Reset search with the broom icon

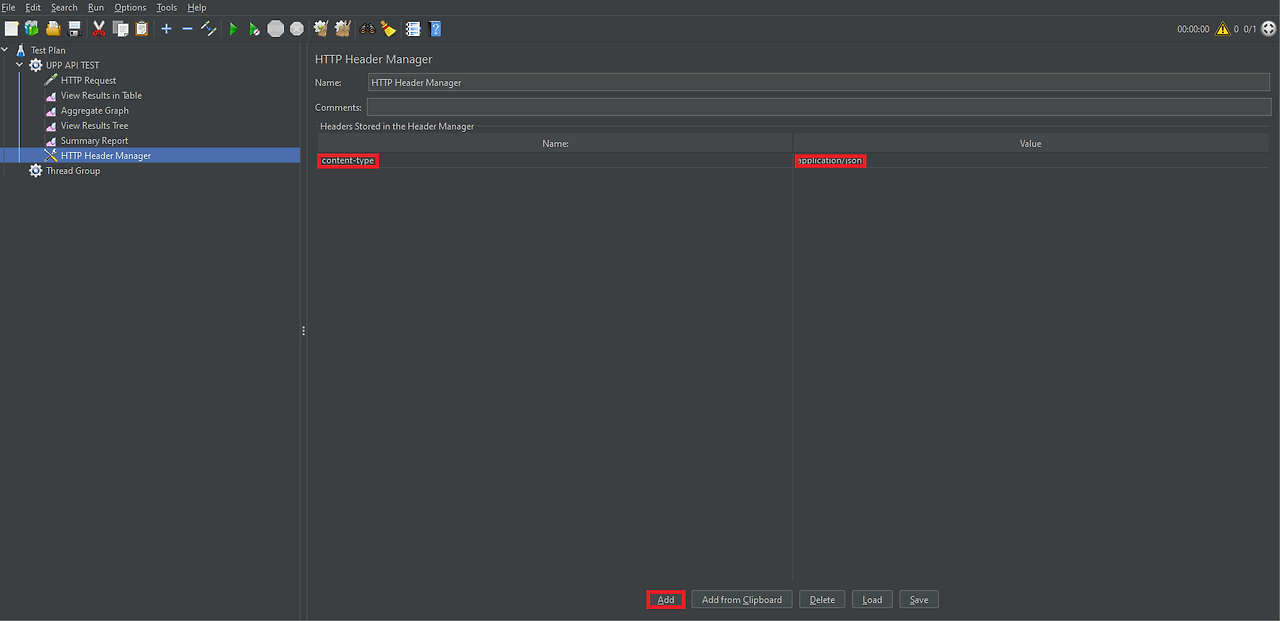point(388,29)
